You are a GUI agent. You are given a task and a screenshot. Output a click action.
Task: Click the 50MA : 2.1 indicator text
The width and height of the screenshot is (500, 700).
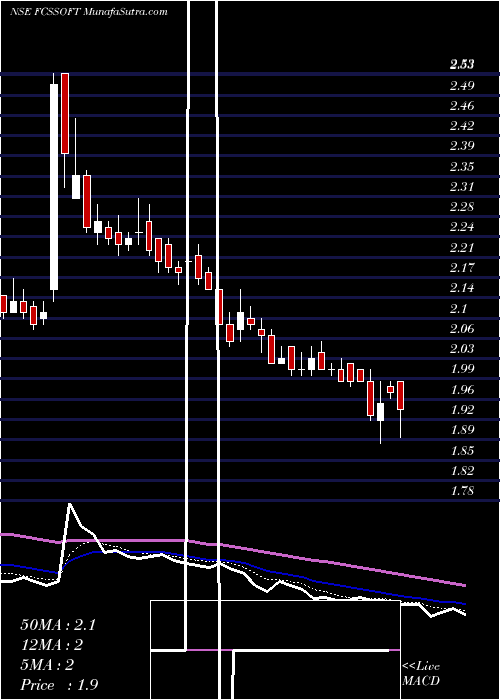58,625
